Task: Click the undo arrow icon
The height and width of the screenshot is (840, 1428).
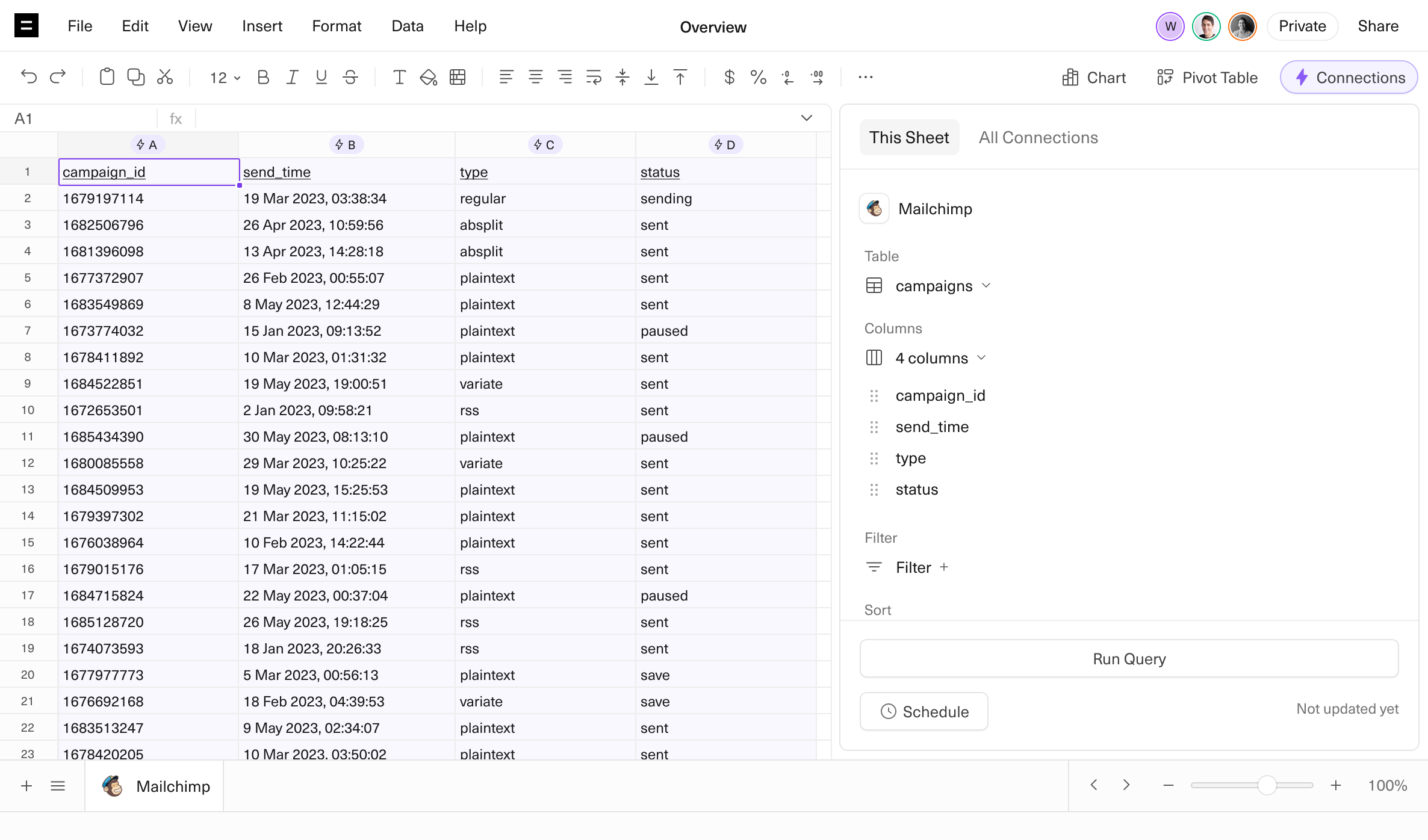Action: 28,77
